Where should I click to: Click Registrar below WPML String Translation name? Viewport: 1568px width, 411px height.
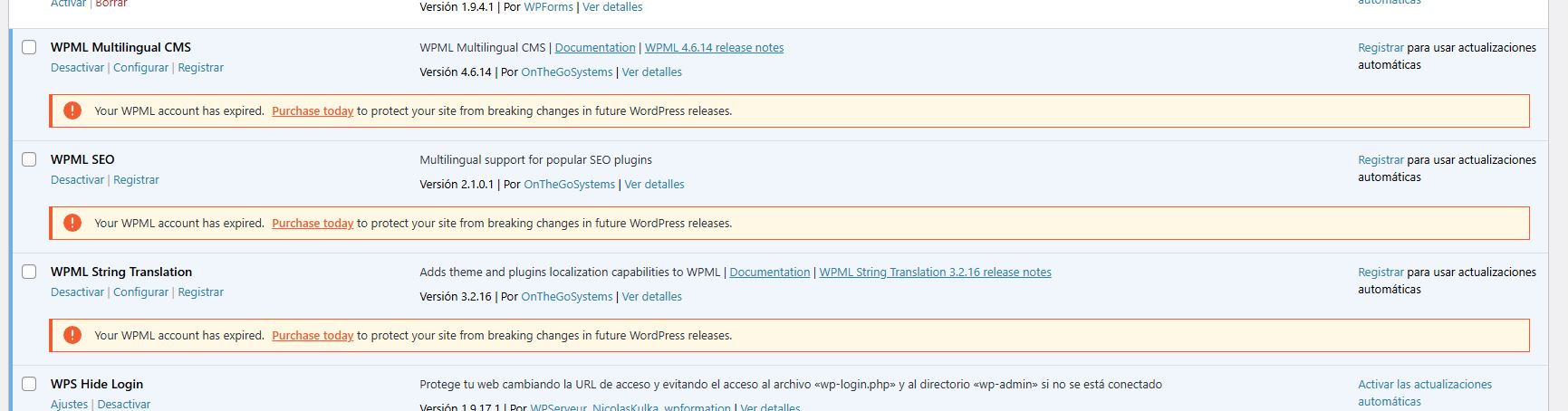click(x=200, y=292)
